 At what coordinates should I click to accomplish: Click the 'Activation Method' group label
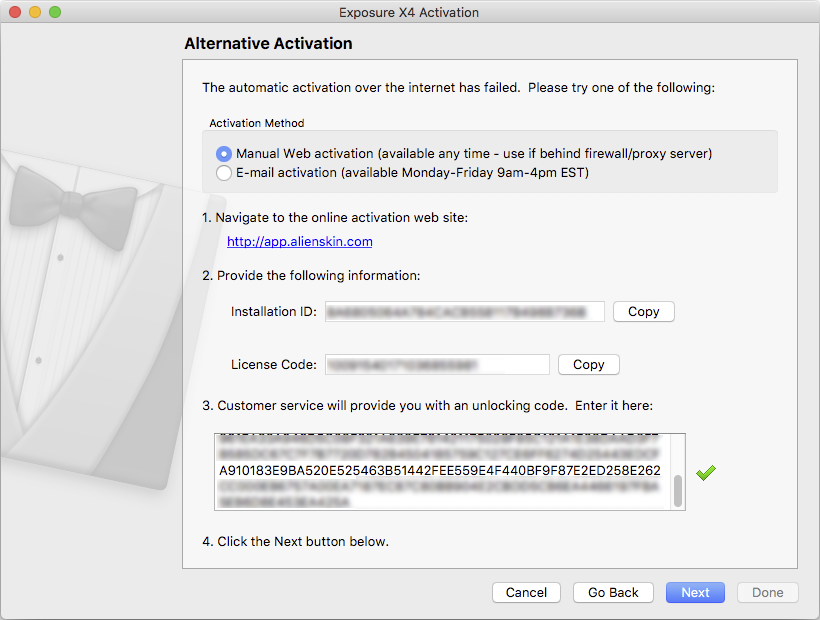(x=257, y=123)
